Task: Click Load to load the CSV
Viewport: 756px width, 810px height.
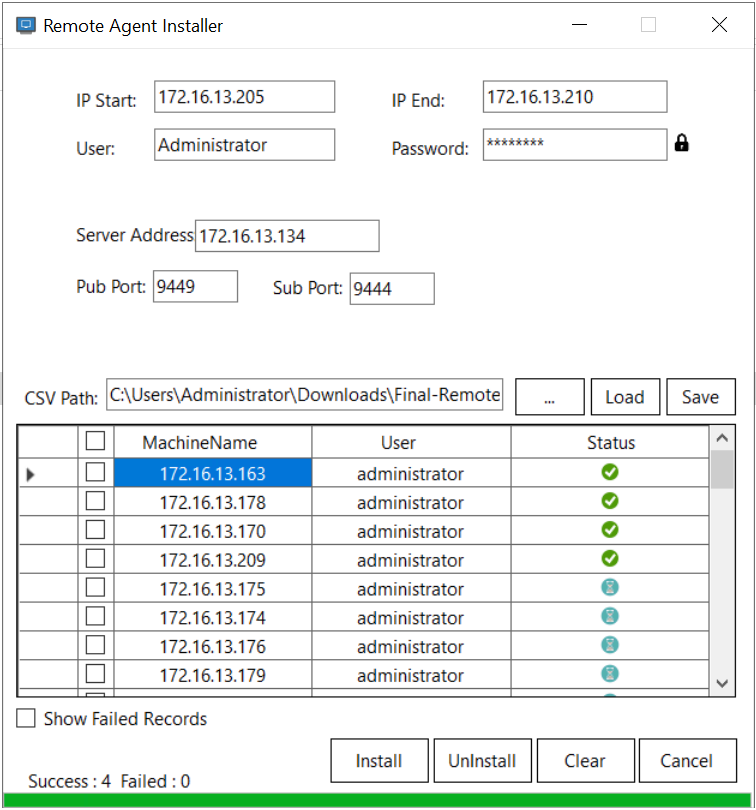Action: 625,397
